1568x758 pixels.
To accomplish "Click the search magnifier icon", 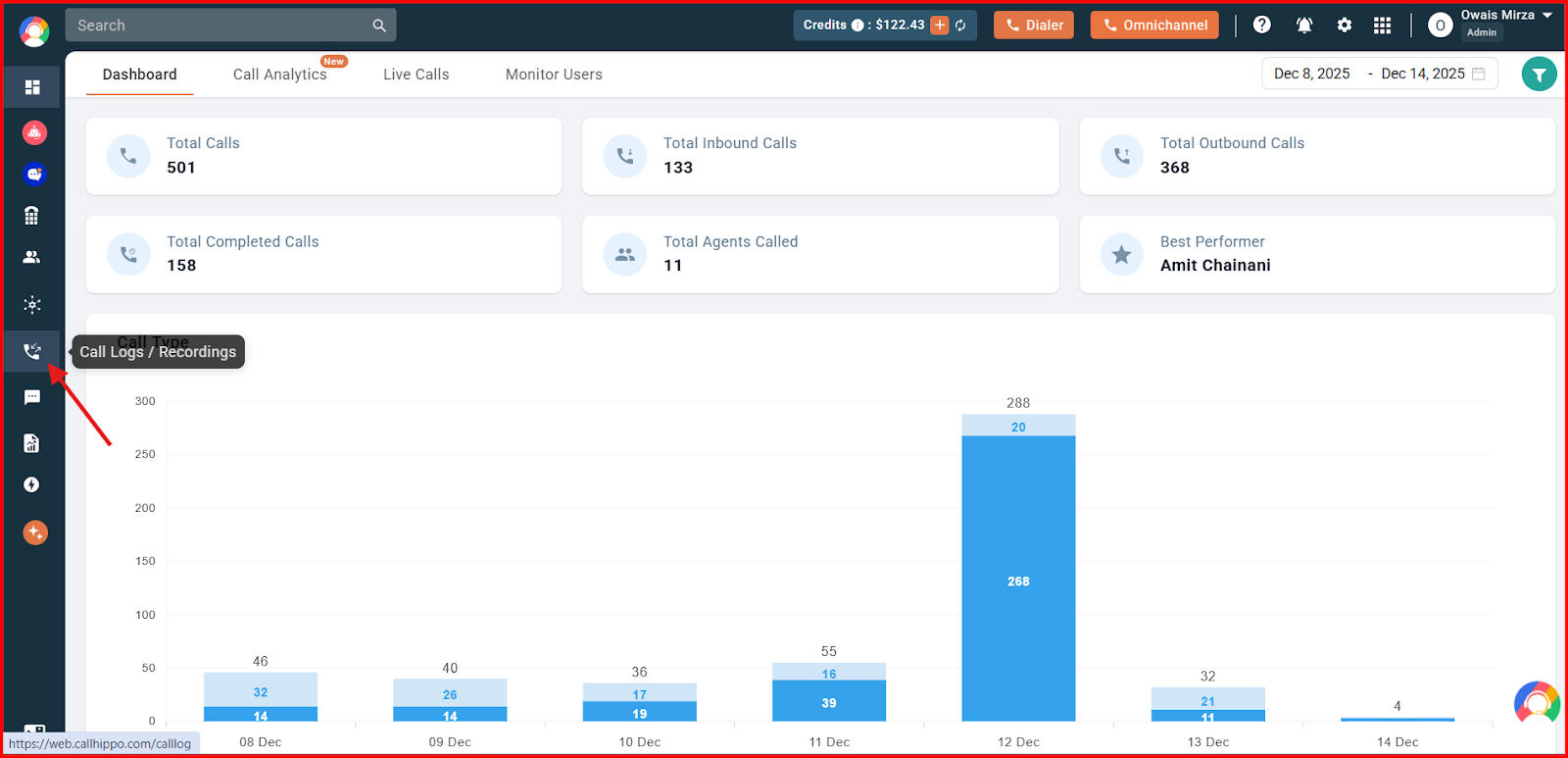I will (x=379, y=25).
